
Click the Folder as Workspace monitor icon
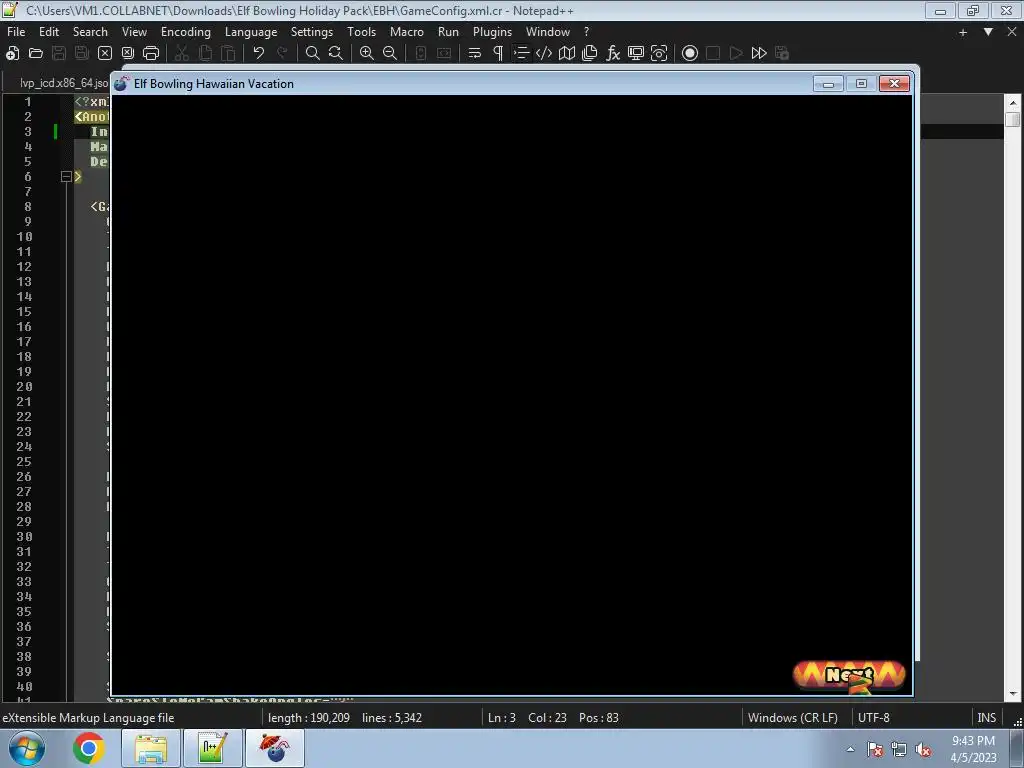click(635, 54)
